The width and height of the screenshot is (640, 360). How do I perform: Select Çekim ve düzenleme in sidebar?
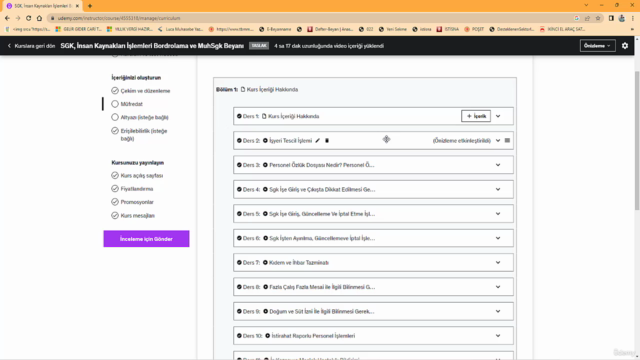click(x=145, y=91)
